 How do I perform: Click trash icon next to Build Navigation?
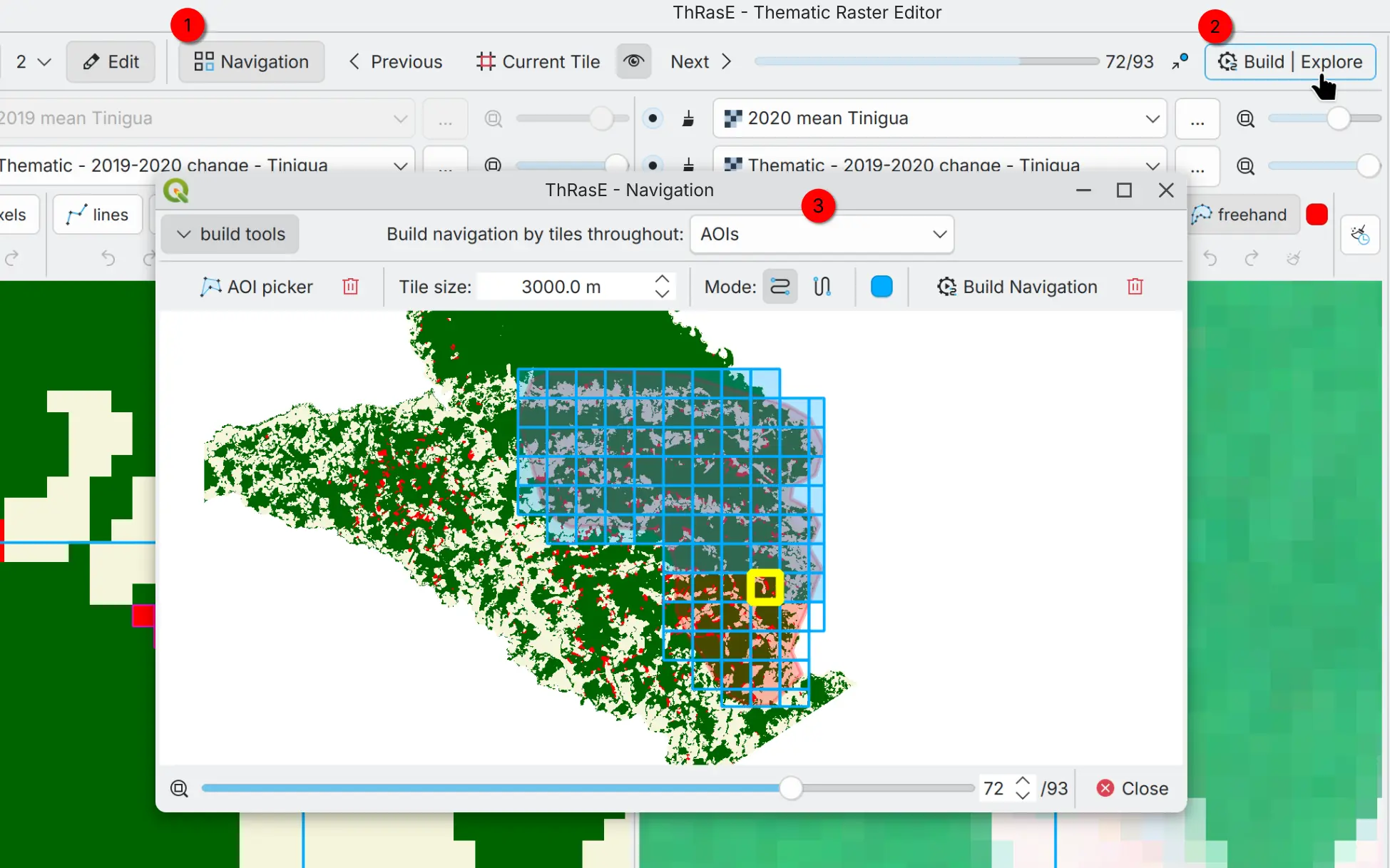coord(1135,287)
